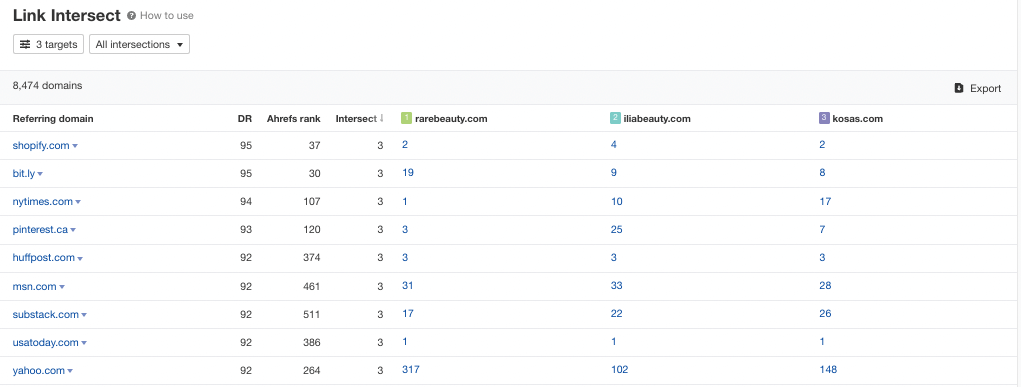Viewport: 1021px width, 387px height.
Task: Open the huffpost.com referring domain
Action: [x=44, y=257]
